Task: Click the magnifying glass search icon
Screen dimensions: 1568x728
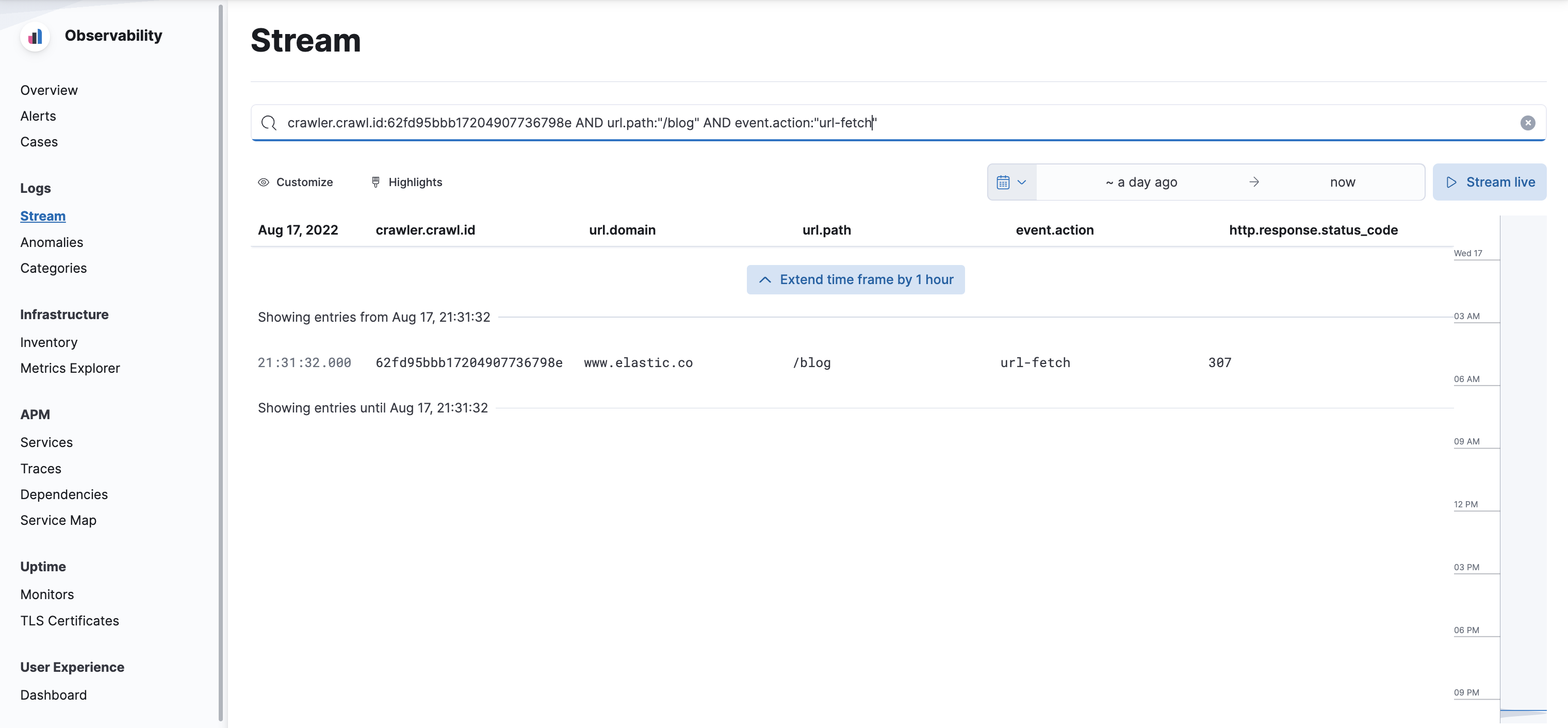Action: pyautogui.click(x=268, y=122)
